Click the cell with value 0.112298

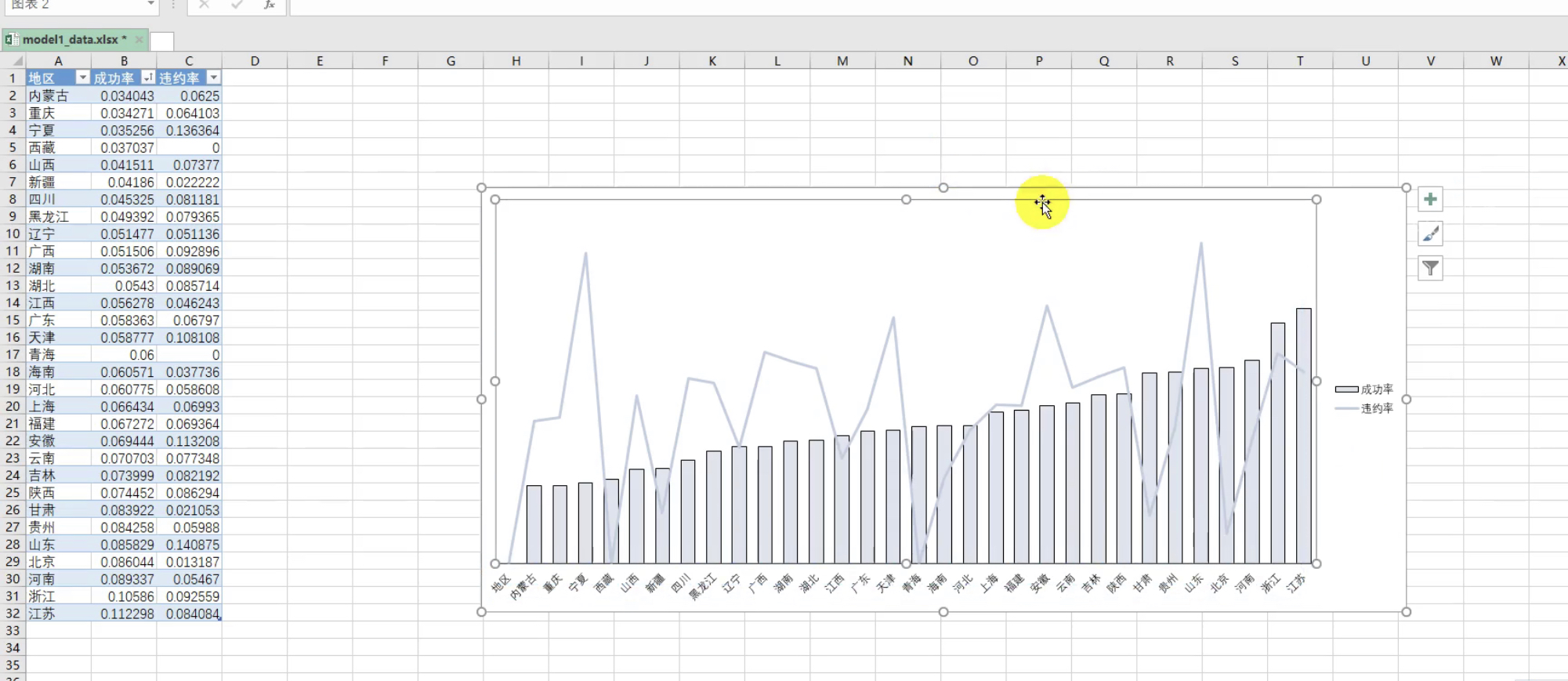point(124,613)
